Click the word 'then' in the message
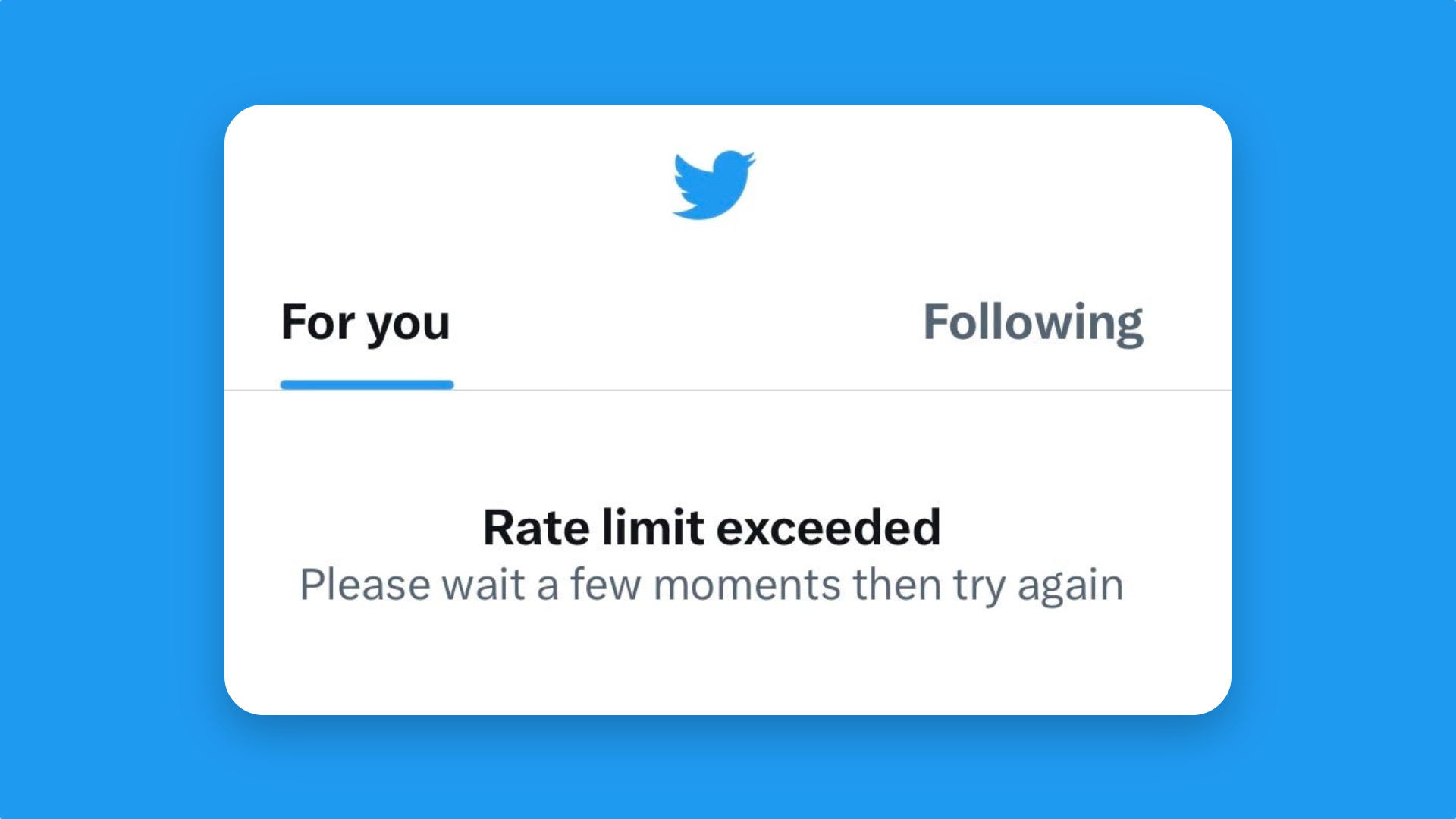 click(x=897, y=585)
